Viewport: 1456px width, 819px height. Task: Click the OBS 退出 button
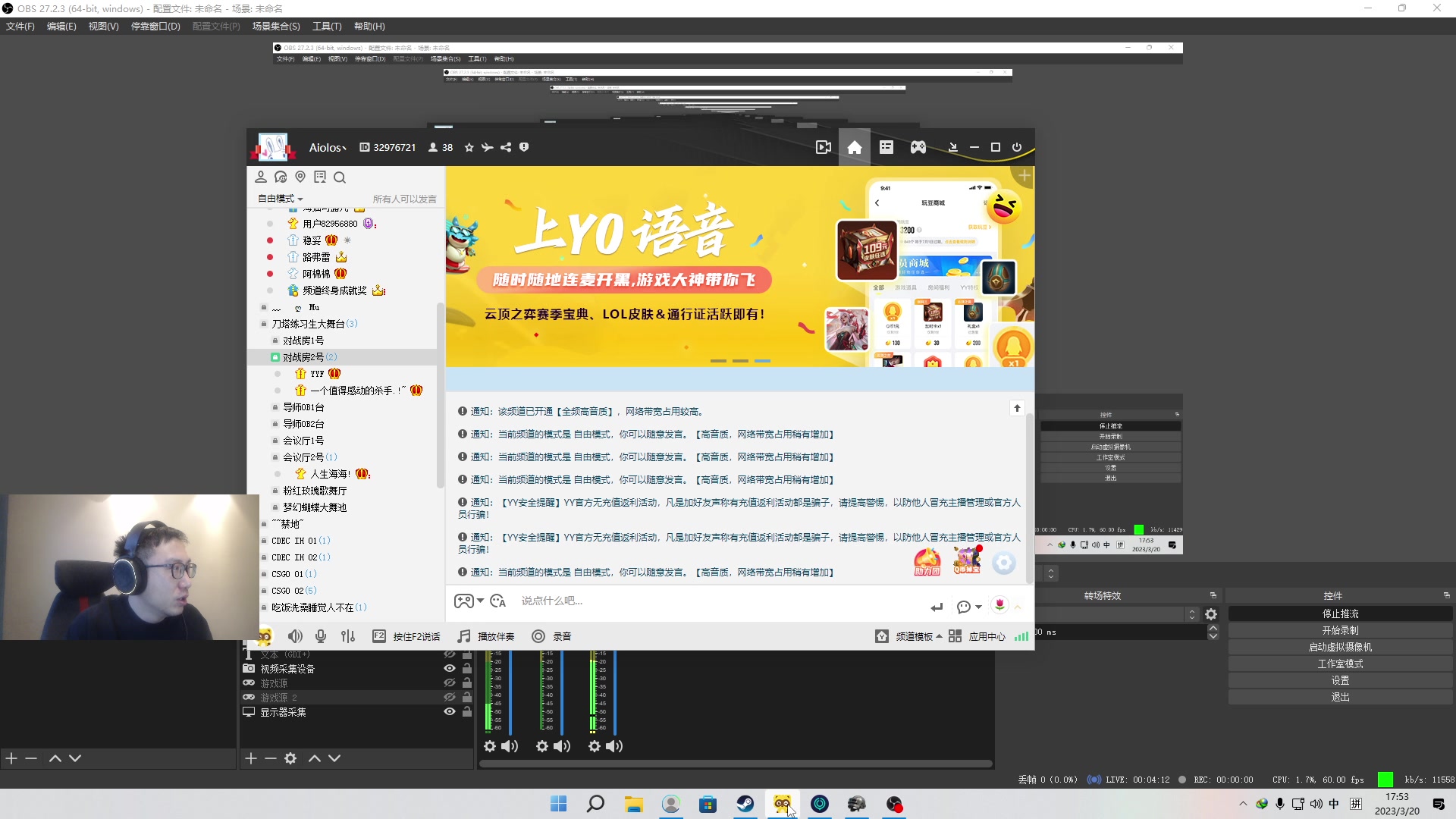(x=1340, y=698)
